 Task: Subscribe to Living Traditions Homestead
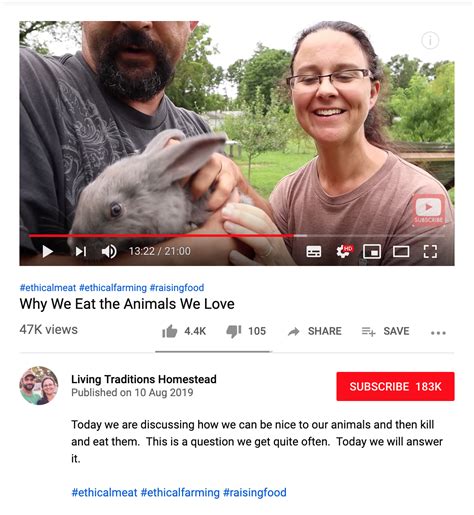click(x=395, y=386)
